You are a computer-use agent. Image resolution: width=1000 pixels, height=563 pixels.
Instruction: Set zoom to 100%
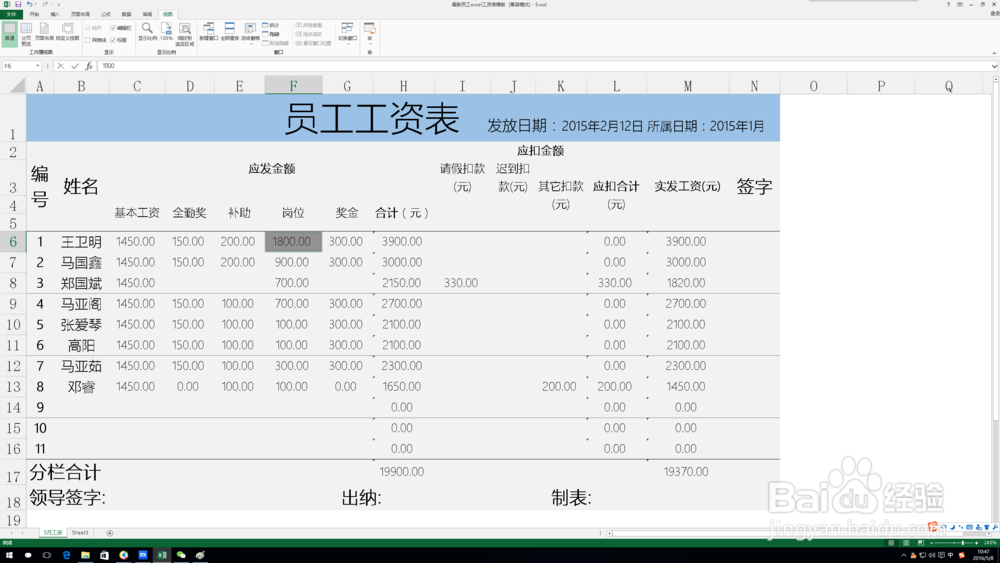(166, 32)
